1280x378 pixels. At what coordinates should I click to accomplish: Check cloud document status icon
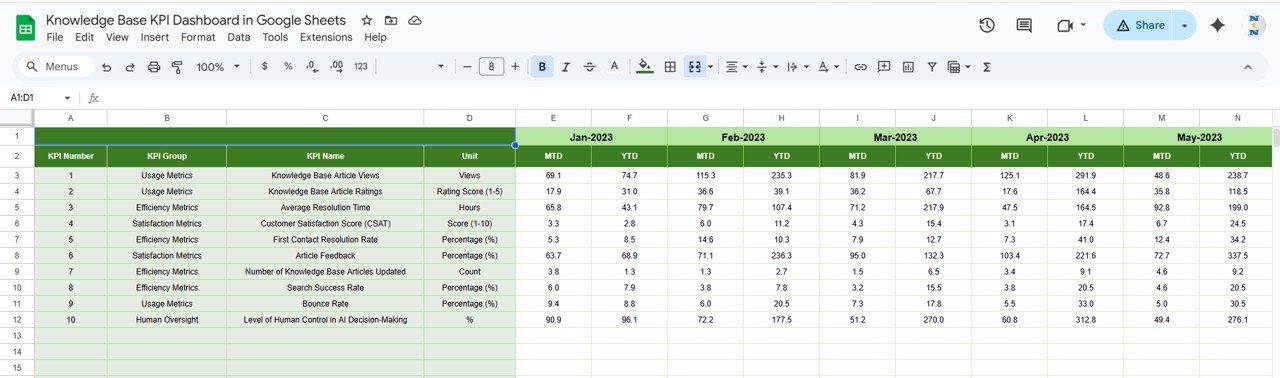coord(415,20)
